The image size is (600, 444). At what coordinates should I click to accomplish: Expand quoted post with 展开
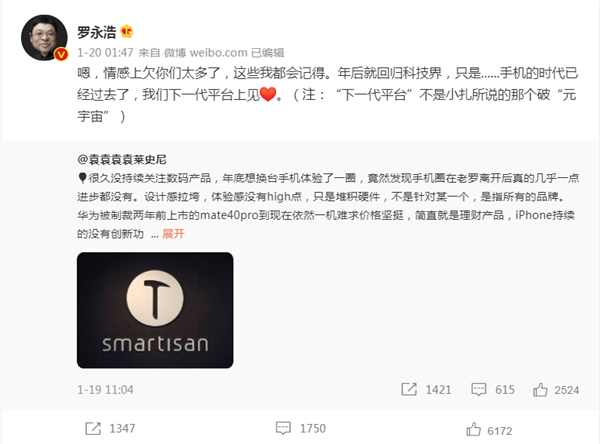click(173, 233)
